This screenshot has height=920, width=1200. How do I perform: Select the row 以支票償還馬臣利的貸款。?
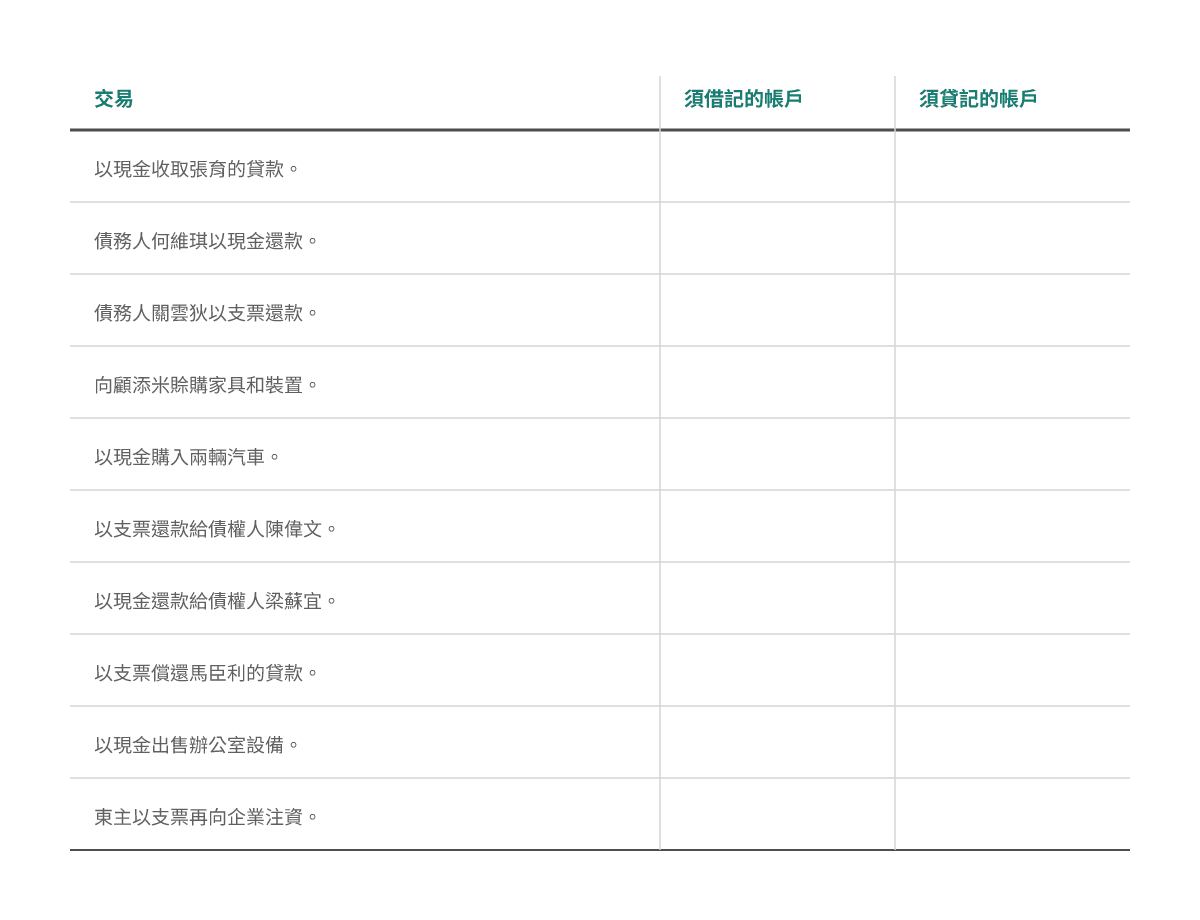[x=600, y=671]
